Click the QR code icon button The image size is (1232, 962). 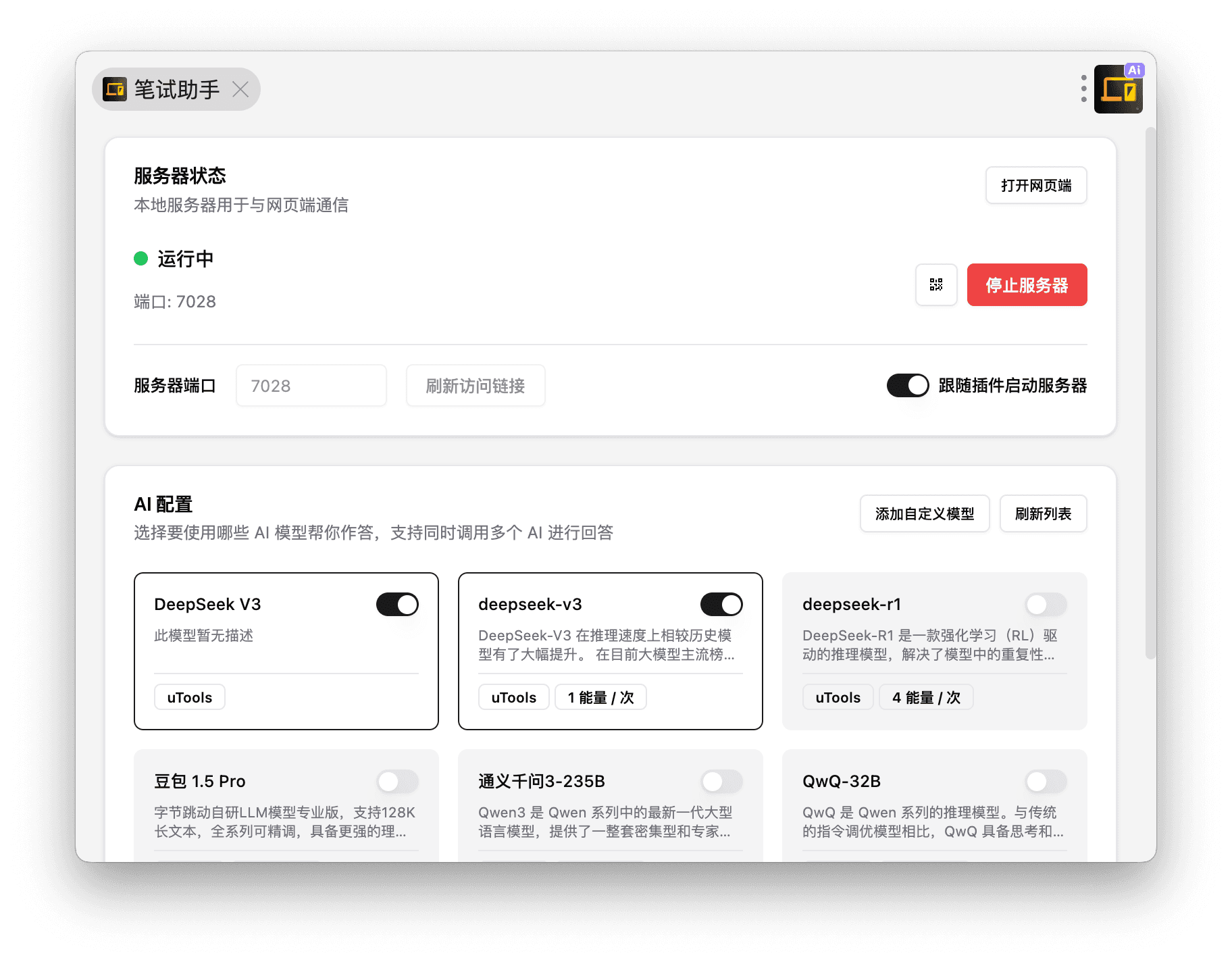[x=935, y=284]
